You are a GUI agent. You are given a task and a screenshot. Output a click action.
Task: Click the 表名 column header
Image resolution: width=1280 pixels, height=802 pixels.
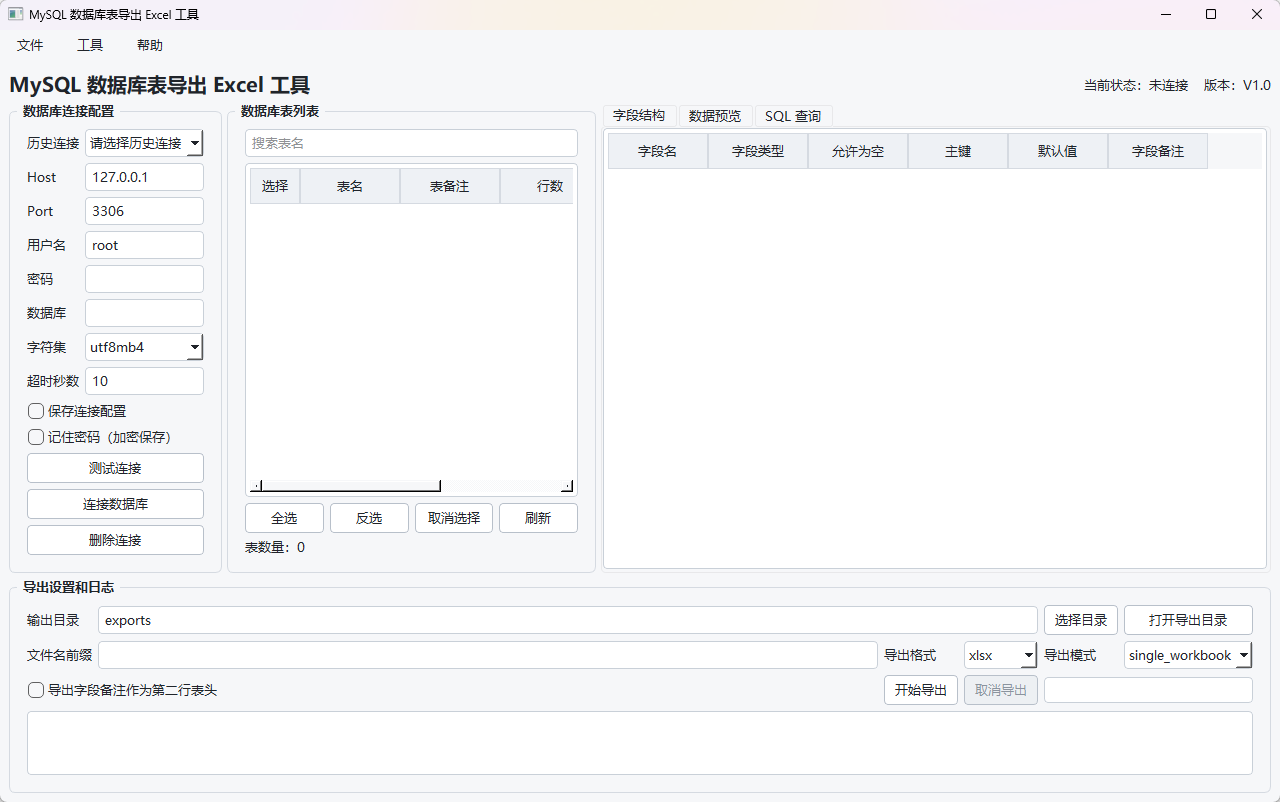pyautogui.click(x=350, y=186)
